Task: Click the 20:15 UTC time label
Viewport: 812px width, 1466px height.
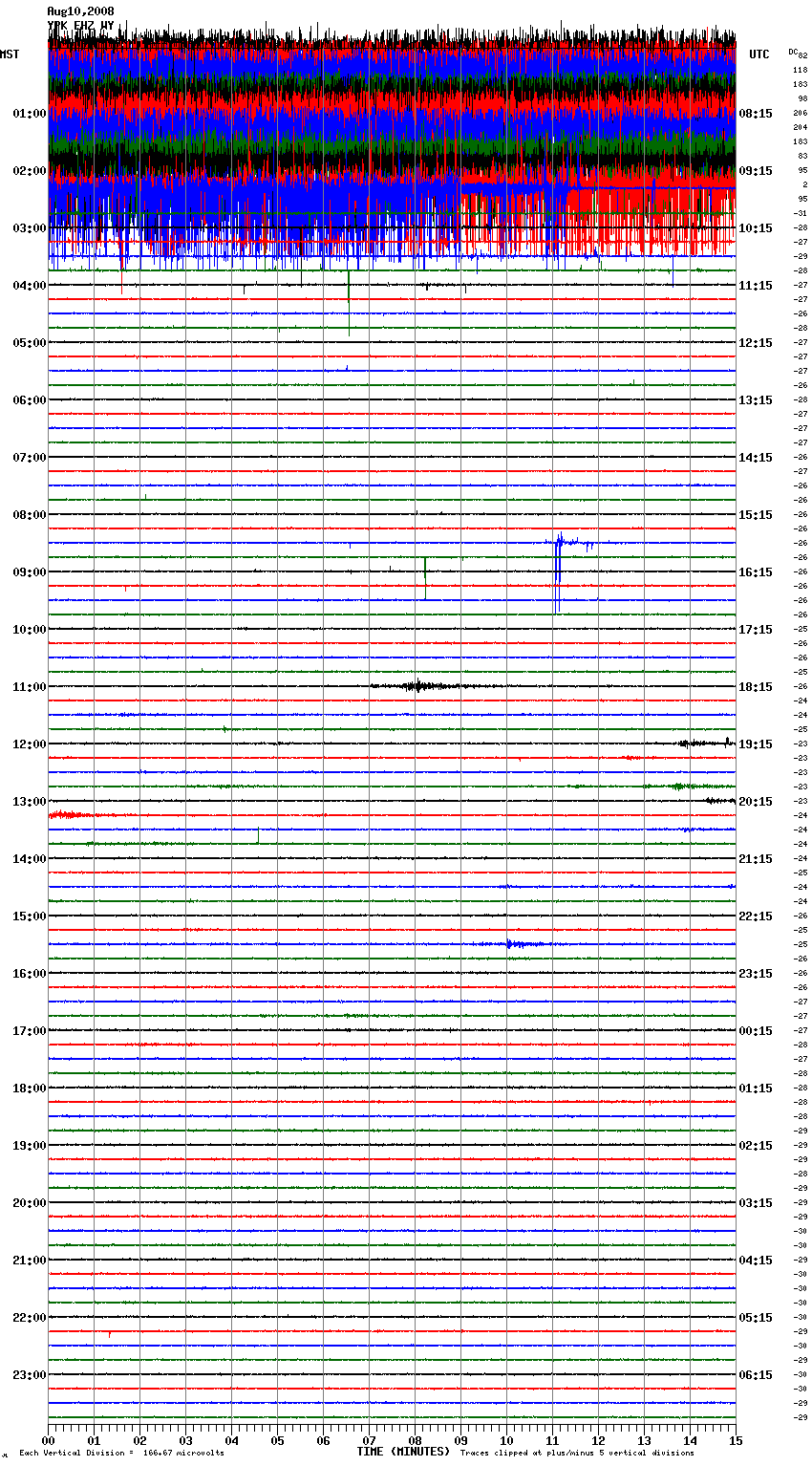Action: [756, 802]
